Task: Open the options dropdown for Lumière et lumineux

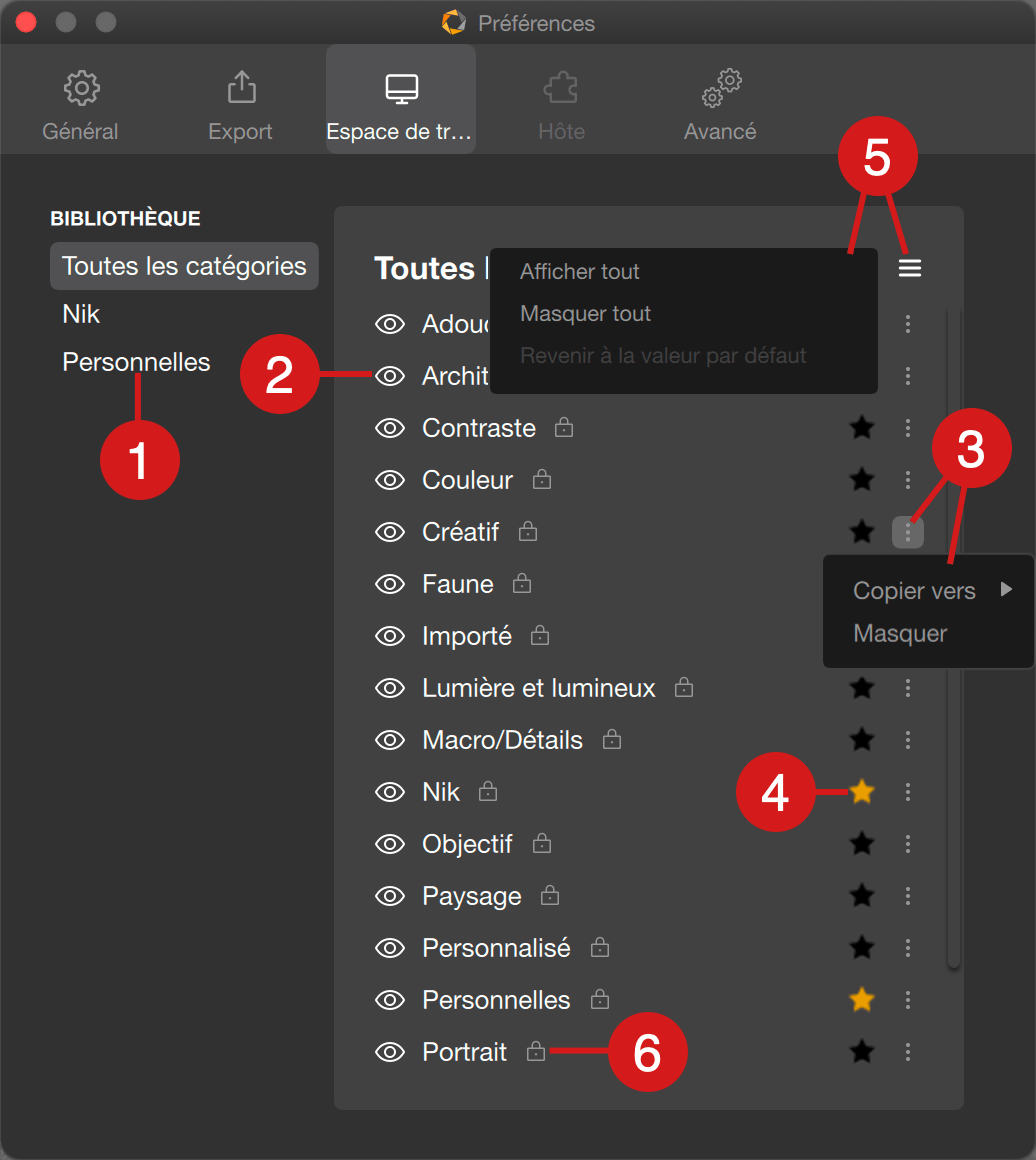Action: [x=908, y=688]
